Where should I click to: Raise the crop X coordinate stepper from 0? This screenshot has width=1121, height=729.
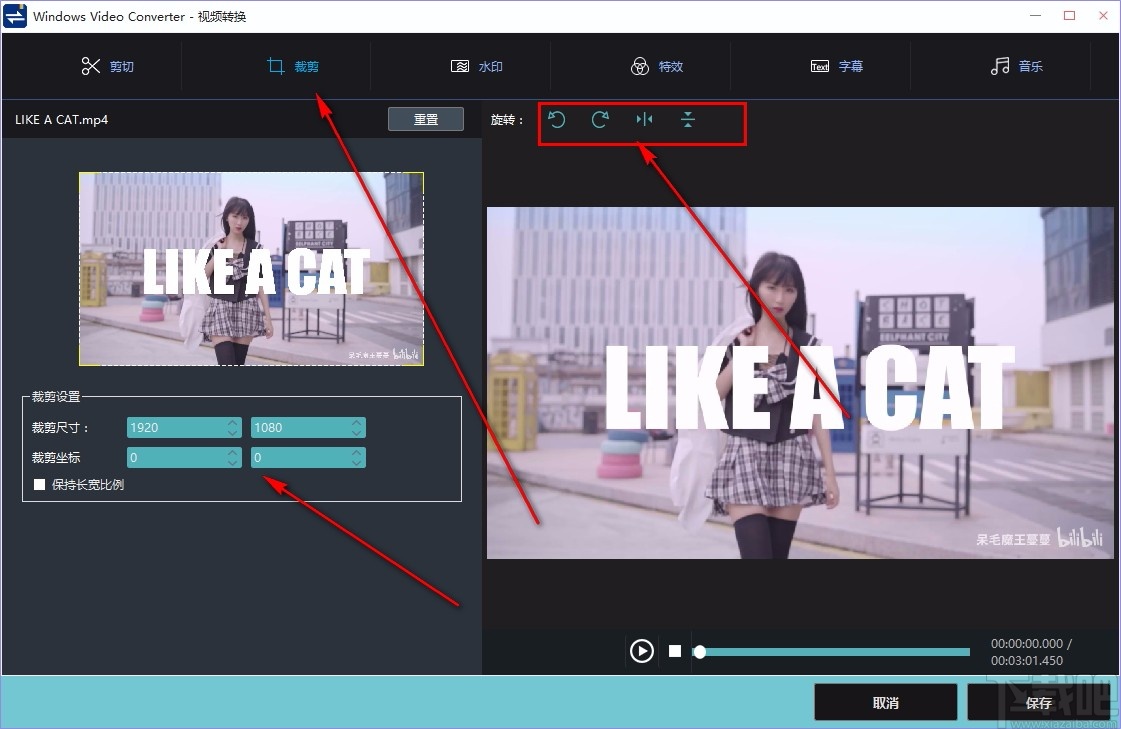pos(232,453)
